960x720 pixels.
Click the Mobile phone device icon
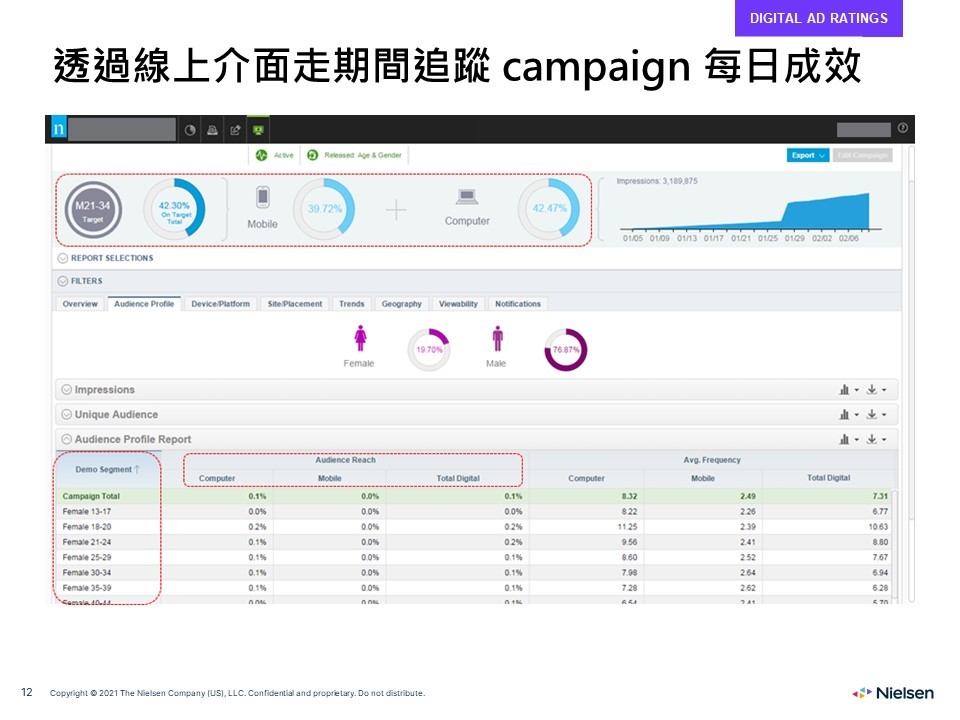pos(263,198)
